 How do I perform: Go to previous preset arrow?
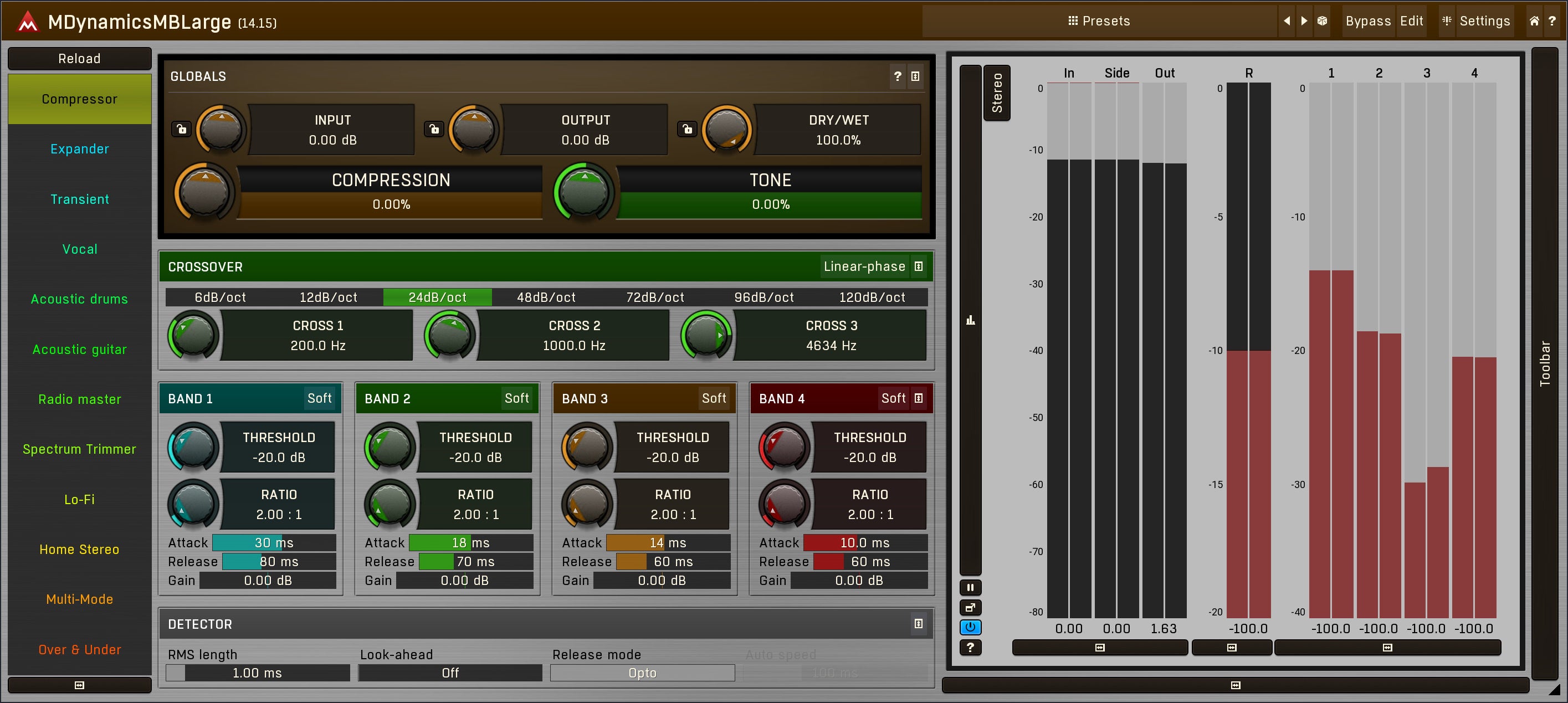[1287, 20]
